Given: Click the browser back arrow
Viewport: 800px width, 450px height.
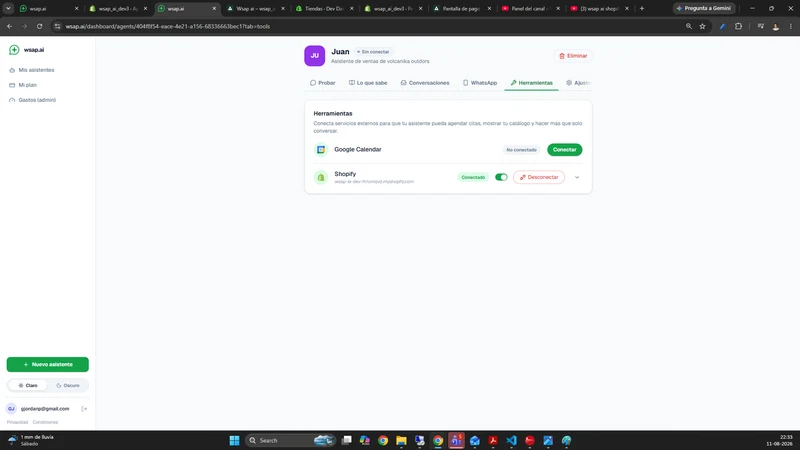Looking at the screenshot, I should [x=10, y=26].
